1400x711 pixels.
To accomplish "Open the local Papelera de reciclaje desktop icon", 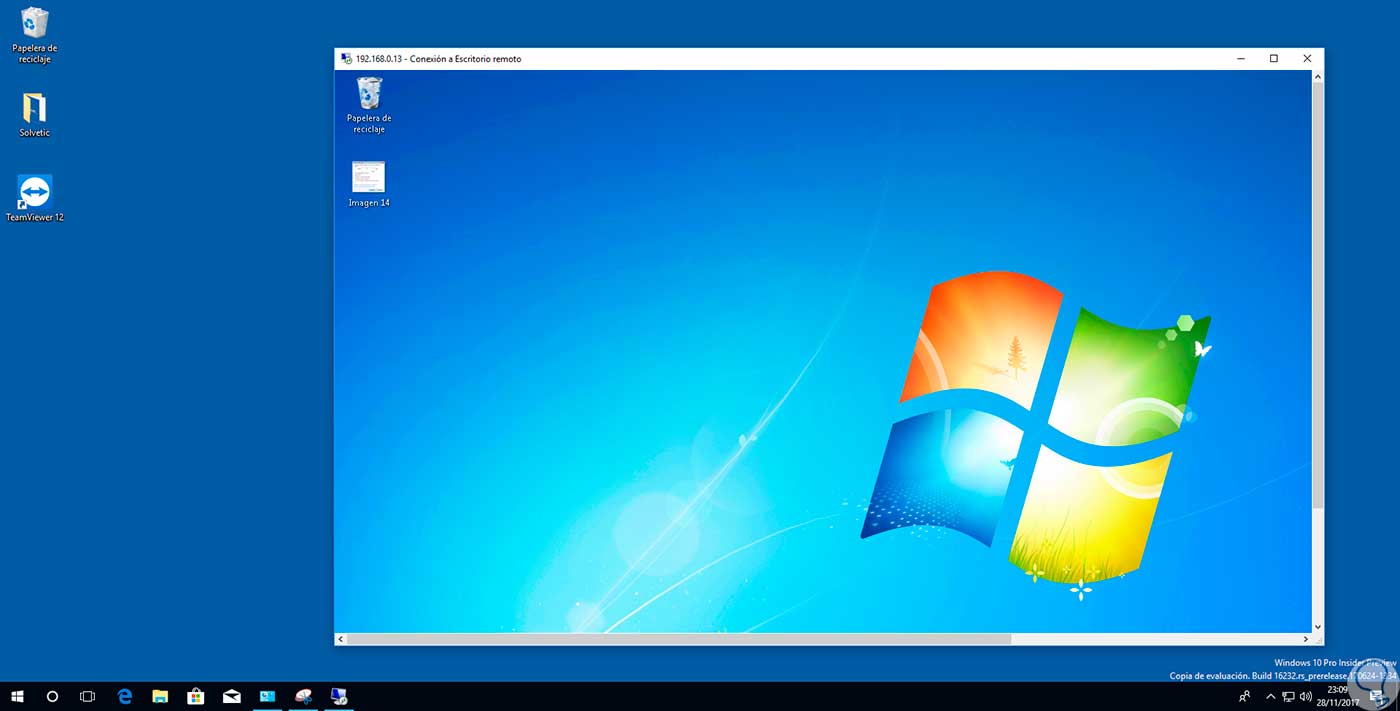I will point(35,34).
